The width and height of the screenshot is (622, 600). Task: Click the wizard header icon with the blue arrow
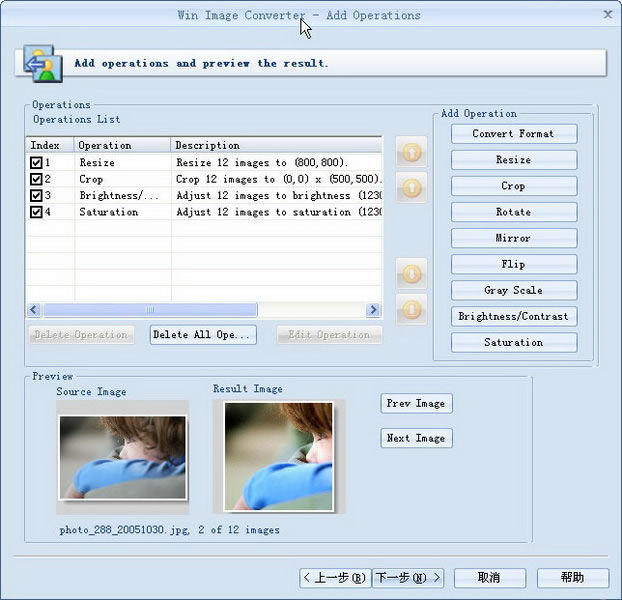[x=39, y=62]
